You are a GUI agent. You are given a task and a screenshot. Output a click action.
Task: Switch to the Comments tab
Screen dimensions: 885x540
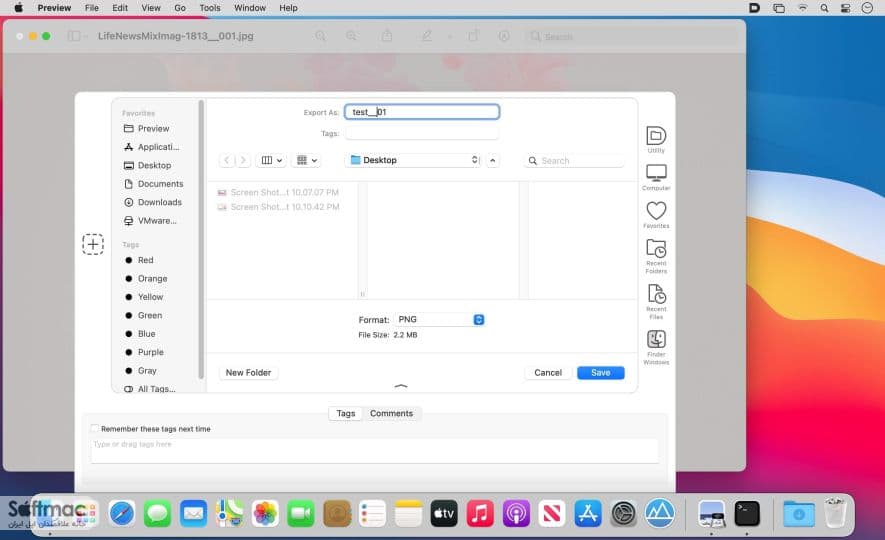[391, 414]
